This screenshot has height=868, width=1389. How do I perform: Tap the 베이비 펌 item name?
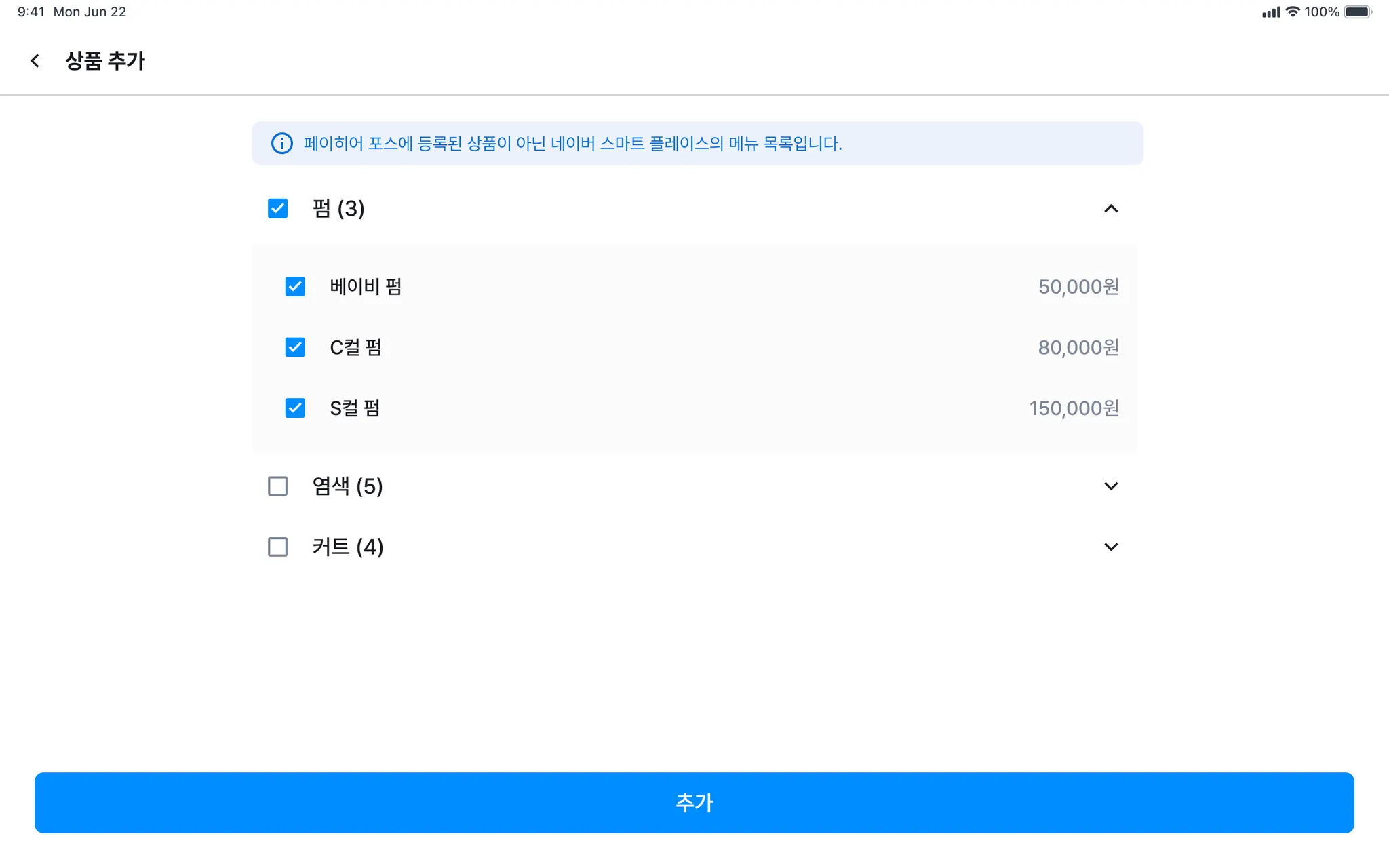tap(366, 286)
